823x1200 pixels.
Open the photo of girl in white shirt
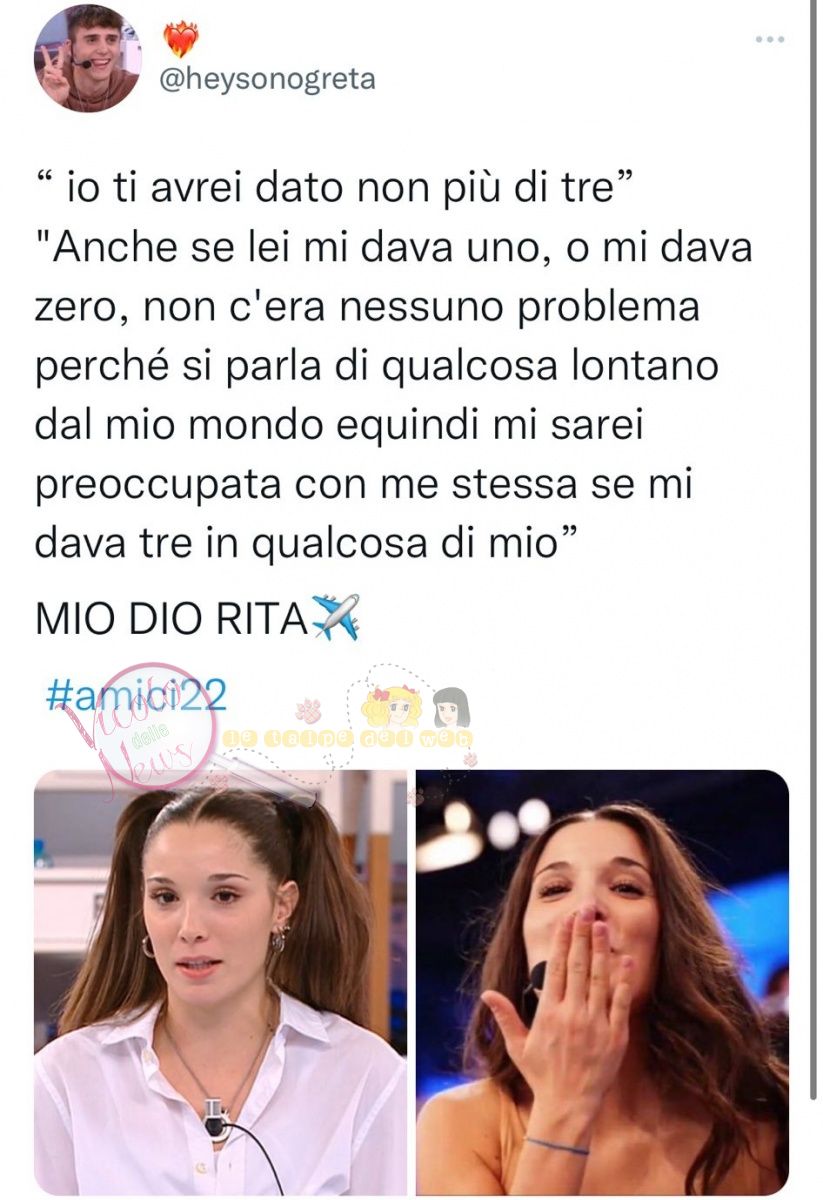pyautogui.click(x=220, y=982)
